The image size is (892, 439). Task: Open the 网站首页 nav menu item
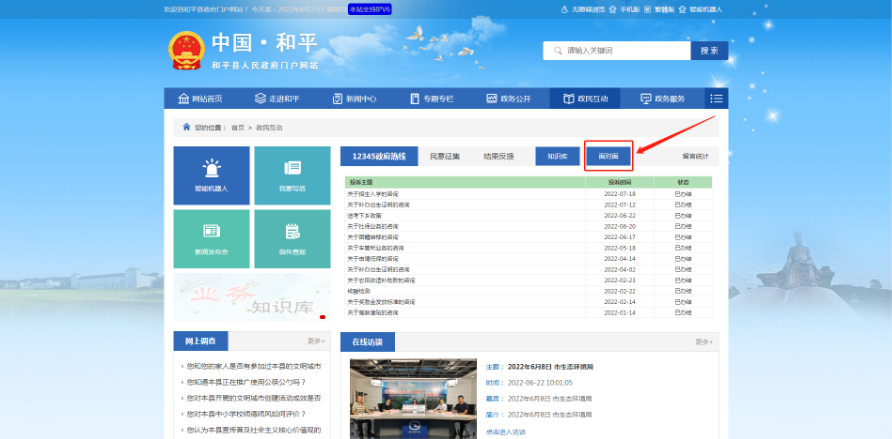[x=200, y=98]
